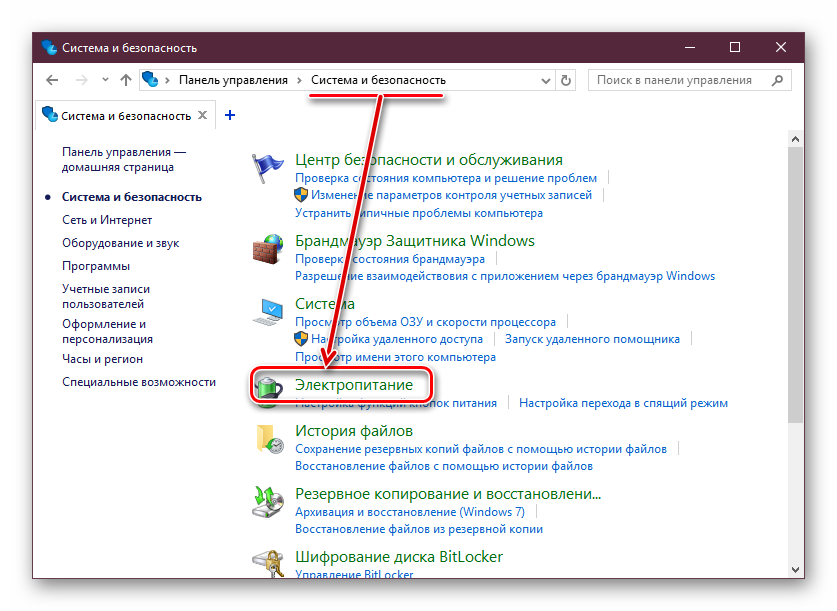Close the Система и безопасность tab
The height and width of the screenshot is (611, 837).
pyautogui.click(x=203, y=116)
